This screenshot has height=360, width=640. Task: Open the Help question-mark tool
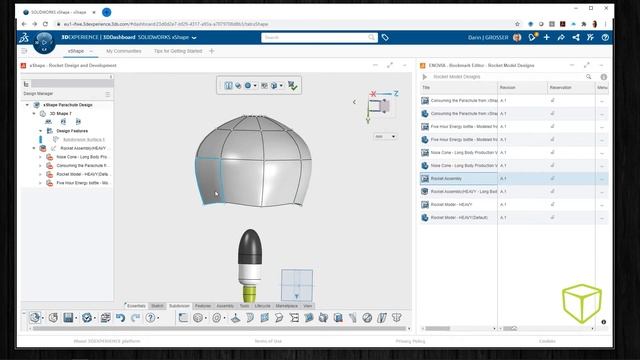tap(151, 318)
